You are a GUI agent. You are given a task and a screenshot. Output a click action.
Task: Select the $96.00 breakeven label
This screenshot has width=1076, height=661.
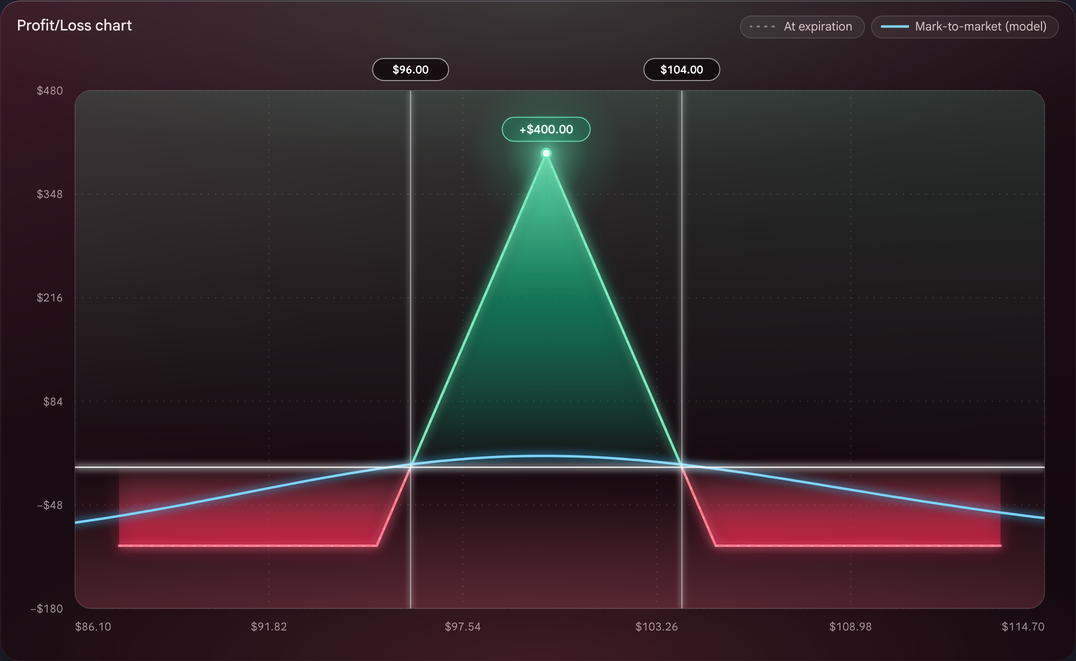(x=410, y=69)
